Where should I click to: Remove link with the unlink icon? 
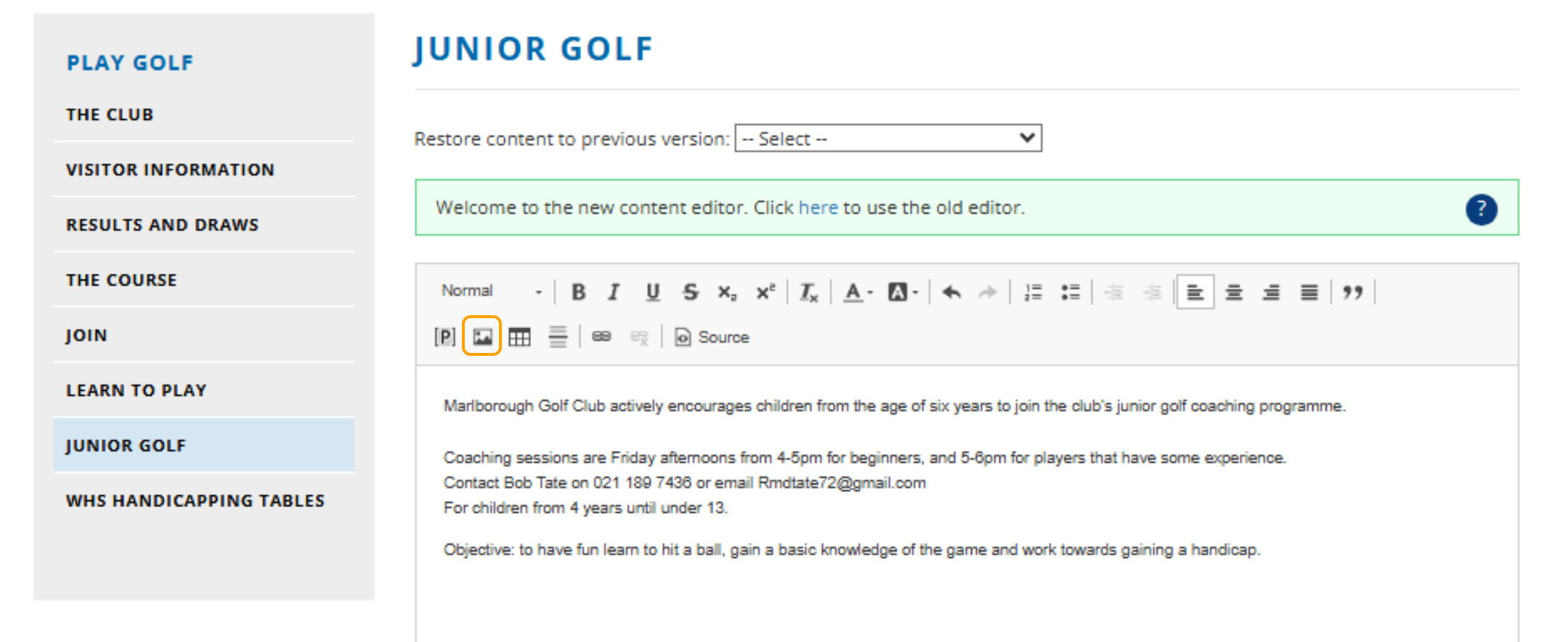coord(639,337)
